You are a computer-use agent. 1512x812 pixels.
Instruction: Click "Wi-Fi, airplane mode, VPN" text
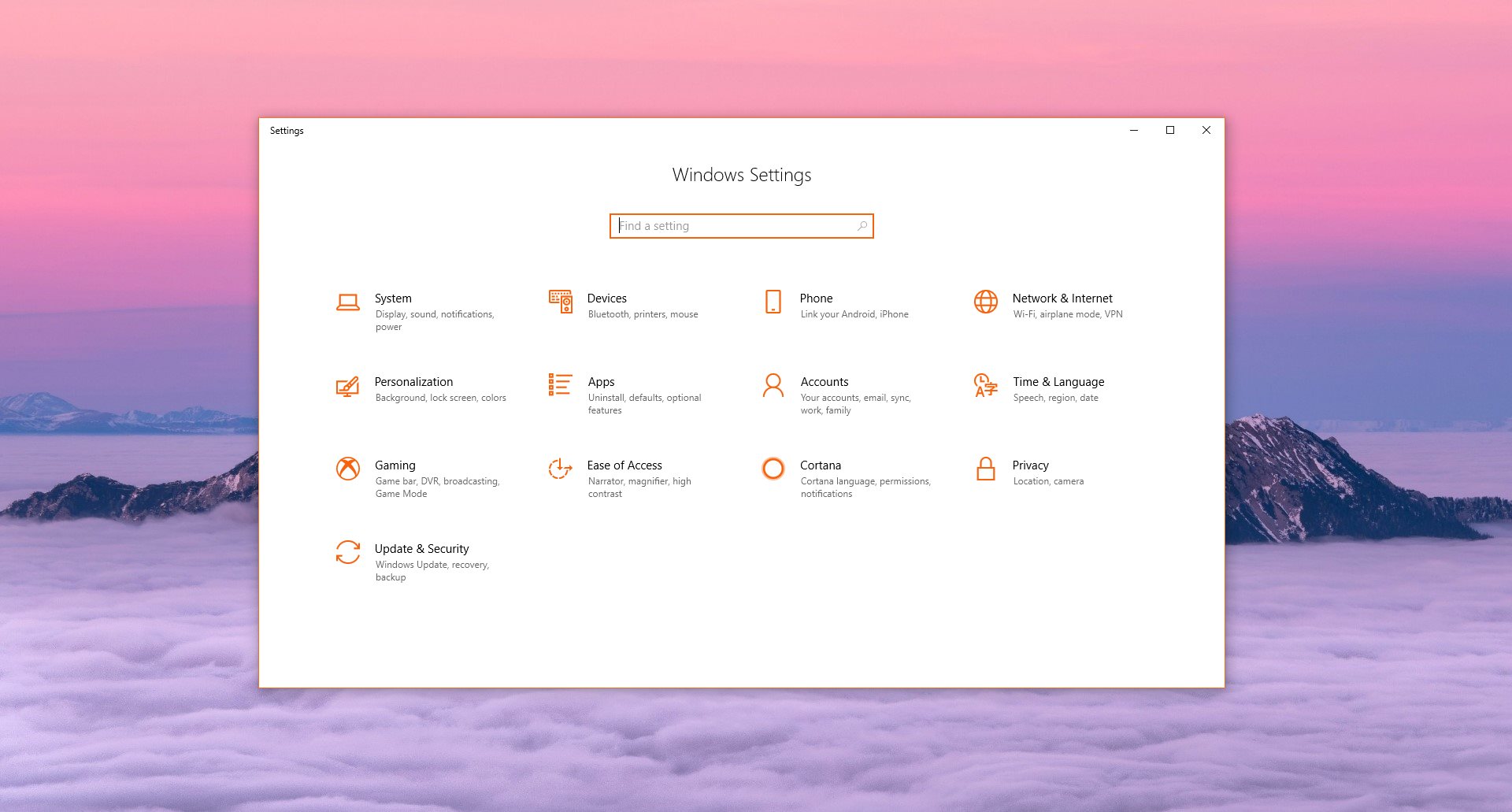(1068, 314)
